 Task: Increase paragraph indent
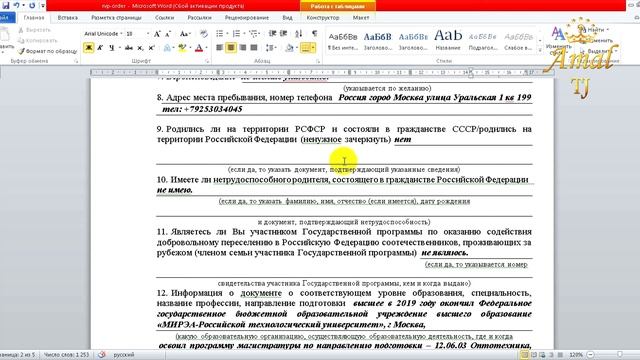coord(283,34)
